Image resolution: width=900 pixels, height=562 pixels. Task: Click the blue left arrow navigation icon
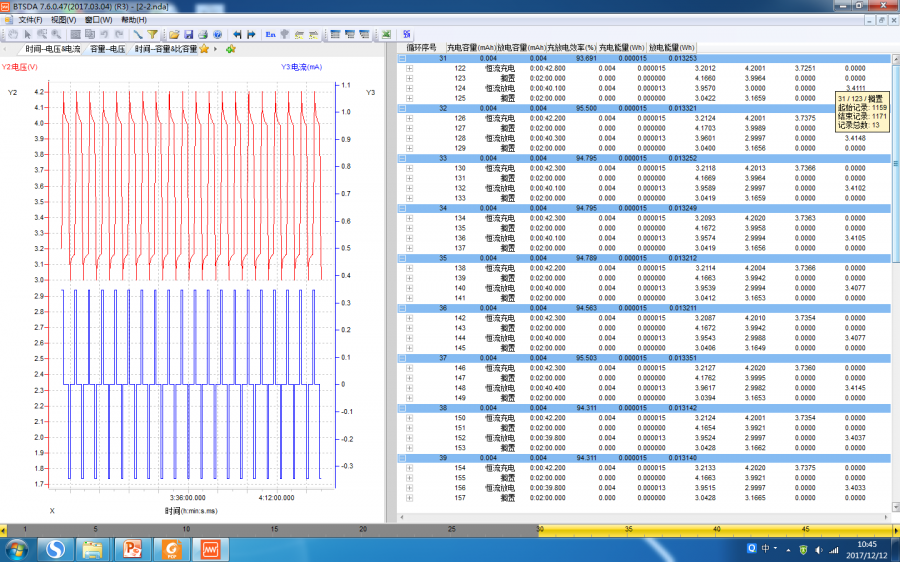(236, 34)
